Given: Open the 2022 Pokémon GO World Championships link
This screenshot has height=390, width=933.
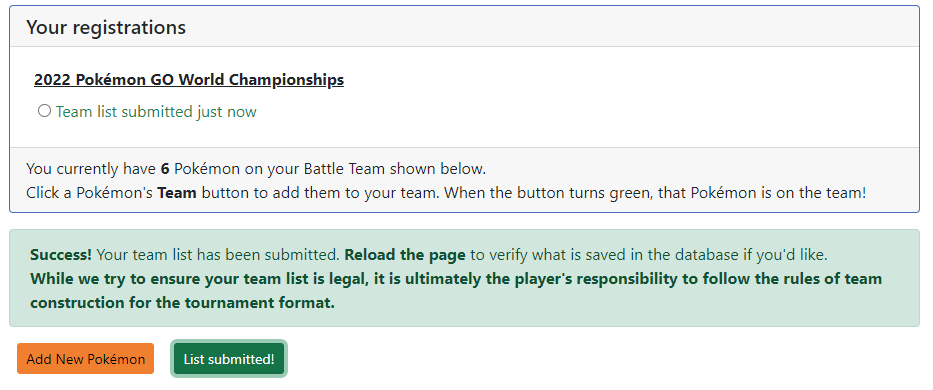Looking at the screenshot, I should click(x=189, y=80).
